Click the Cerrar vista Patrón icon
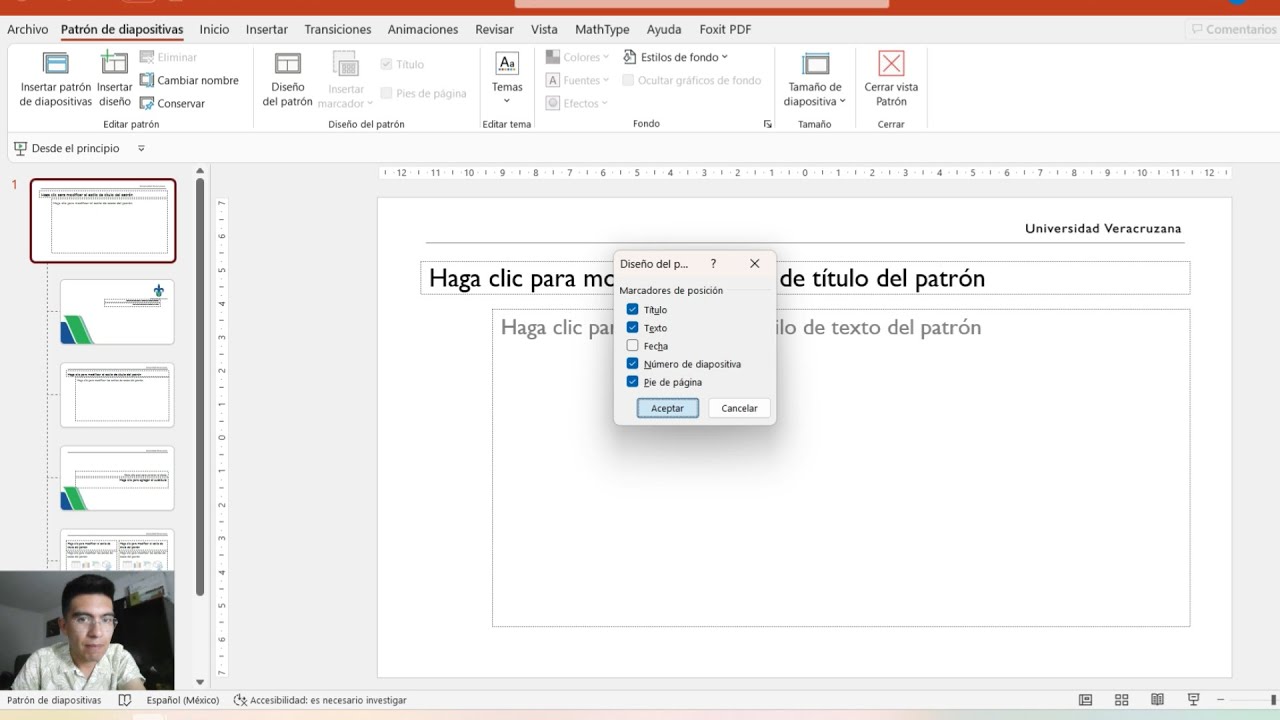This screenshot has height=720, width=1280. pos(891,79)
